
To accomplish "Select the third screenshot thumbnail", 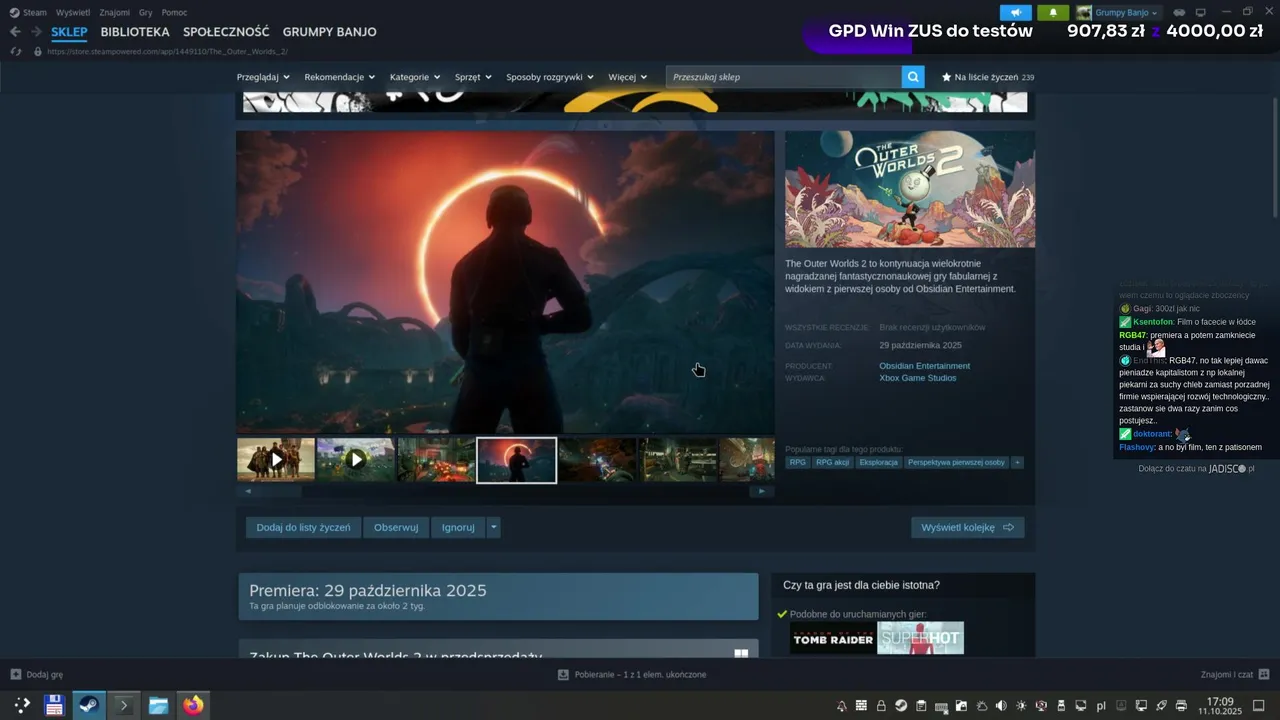I will point(436,460).
